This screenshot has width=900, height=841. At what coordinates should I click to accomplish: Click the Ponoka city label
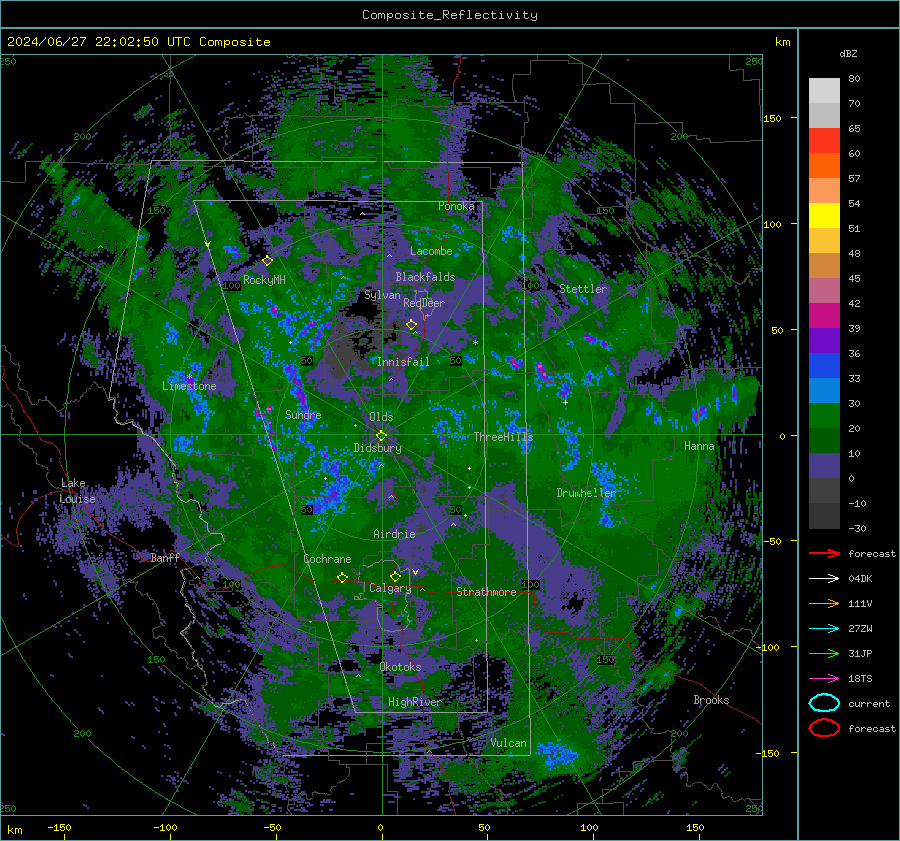[x=456, y=206]
